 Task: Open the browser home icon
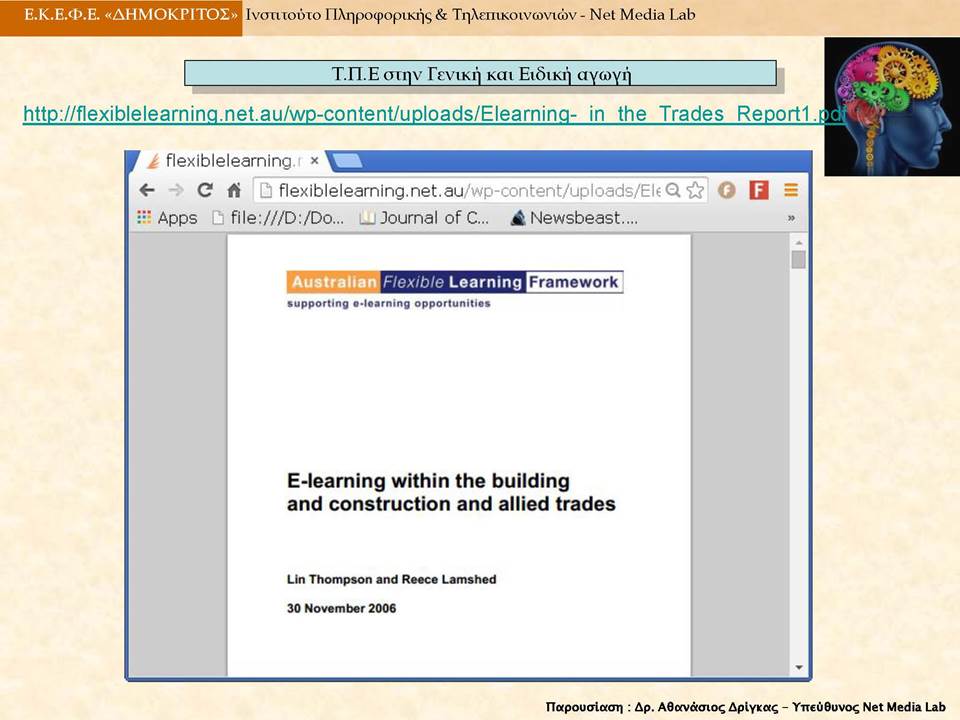[x=234, y=190]
